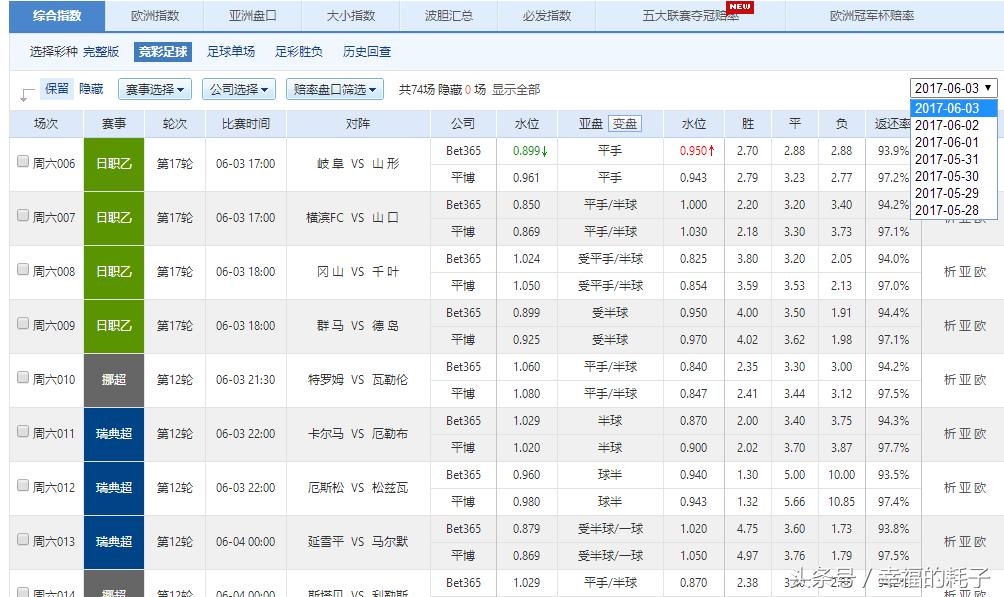Click the NEW badge on 五大联赛夺冠赔率 tab

pyautogui.click(x=739, y=6)
